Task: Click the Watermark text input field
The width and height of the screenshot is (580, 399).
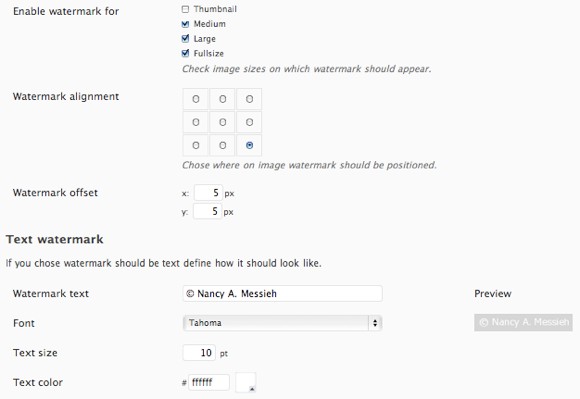Action: (x=283, y=294)
